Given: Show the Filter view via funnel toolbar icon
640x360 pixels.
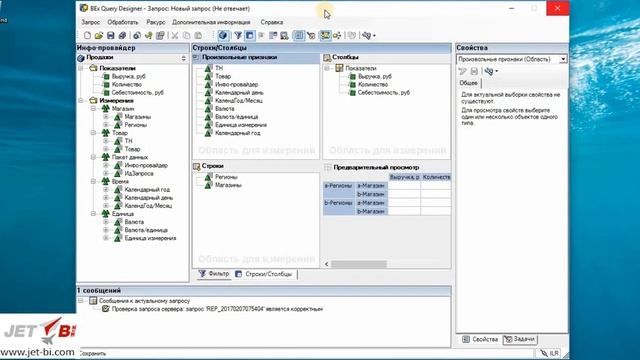Looking at the screenshot, I should [x=238, y=36].
